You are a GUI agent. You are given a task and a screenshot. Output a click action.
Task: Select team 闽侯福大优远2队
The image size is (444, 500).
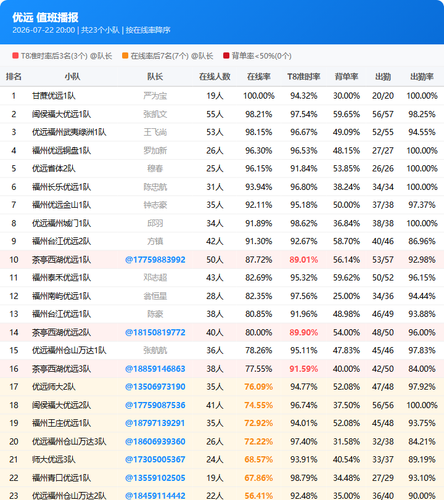click(x=61, y=405)
